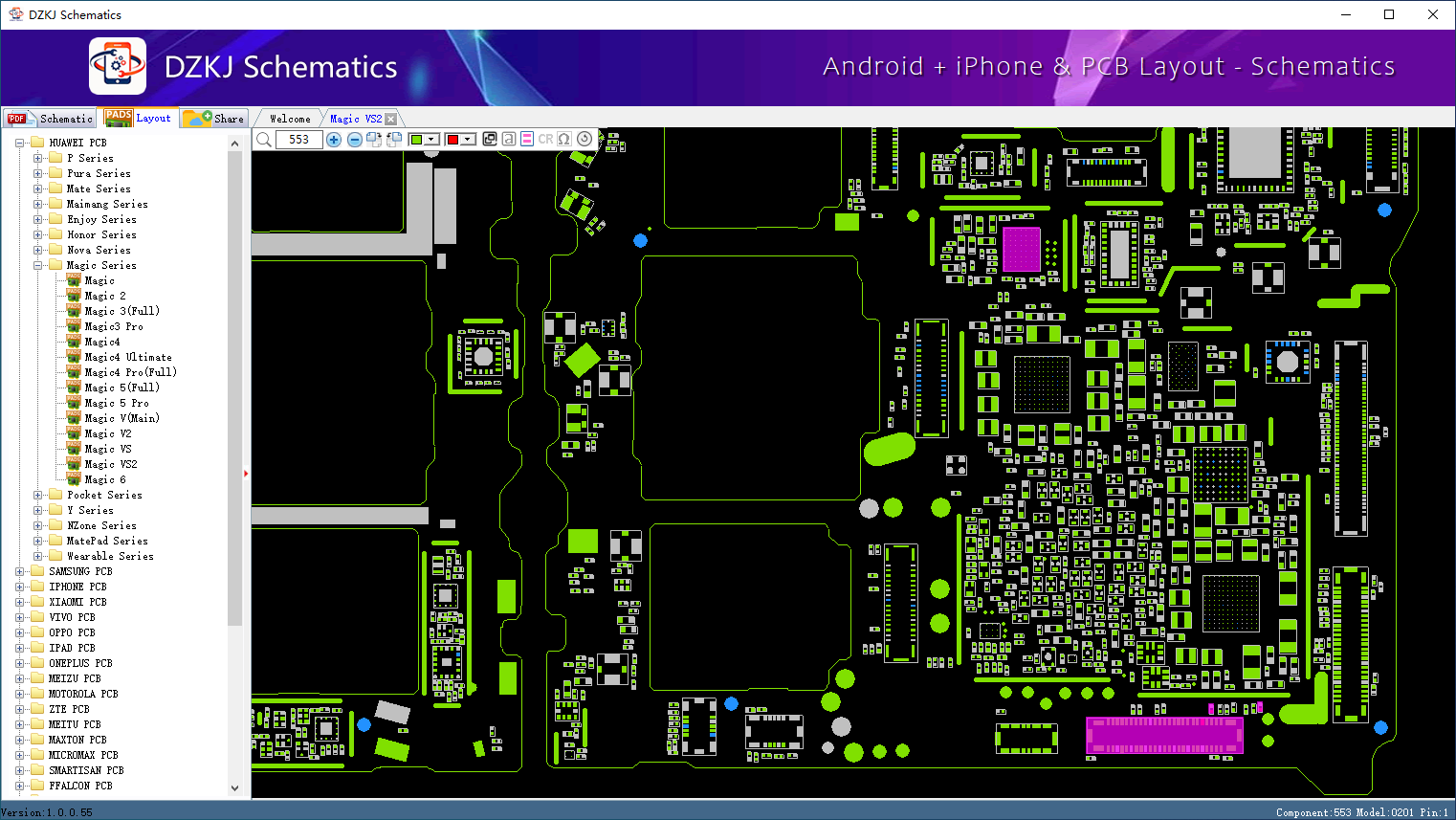Image resolution: width=1456 pixels, height=820 pixels.
Task: Click the Magic VS PADS file icon
Action: [x=74, y=448]
